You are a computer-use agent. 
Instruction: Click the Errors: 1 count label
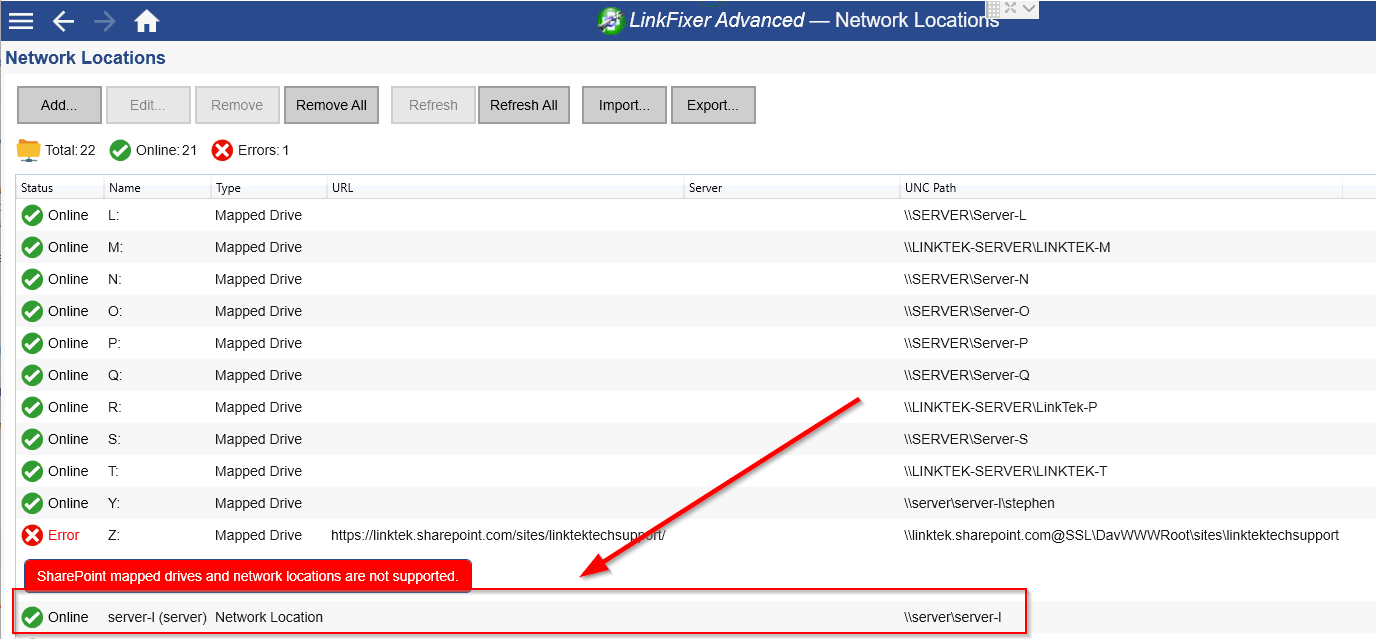tap(263, 150)
